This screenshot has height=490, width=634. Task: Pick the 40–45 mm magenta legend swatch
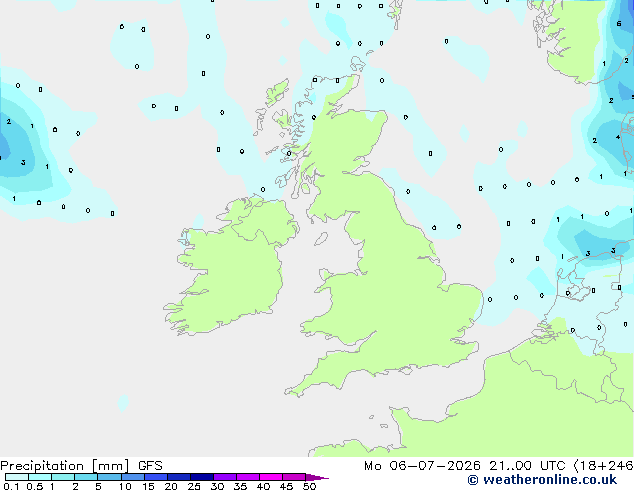[x=271, y=477]
